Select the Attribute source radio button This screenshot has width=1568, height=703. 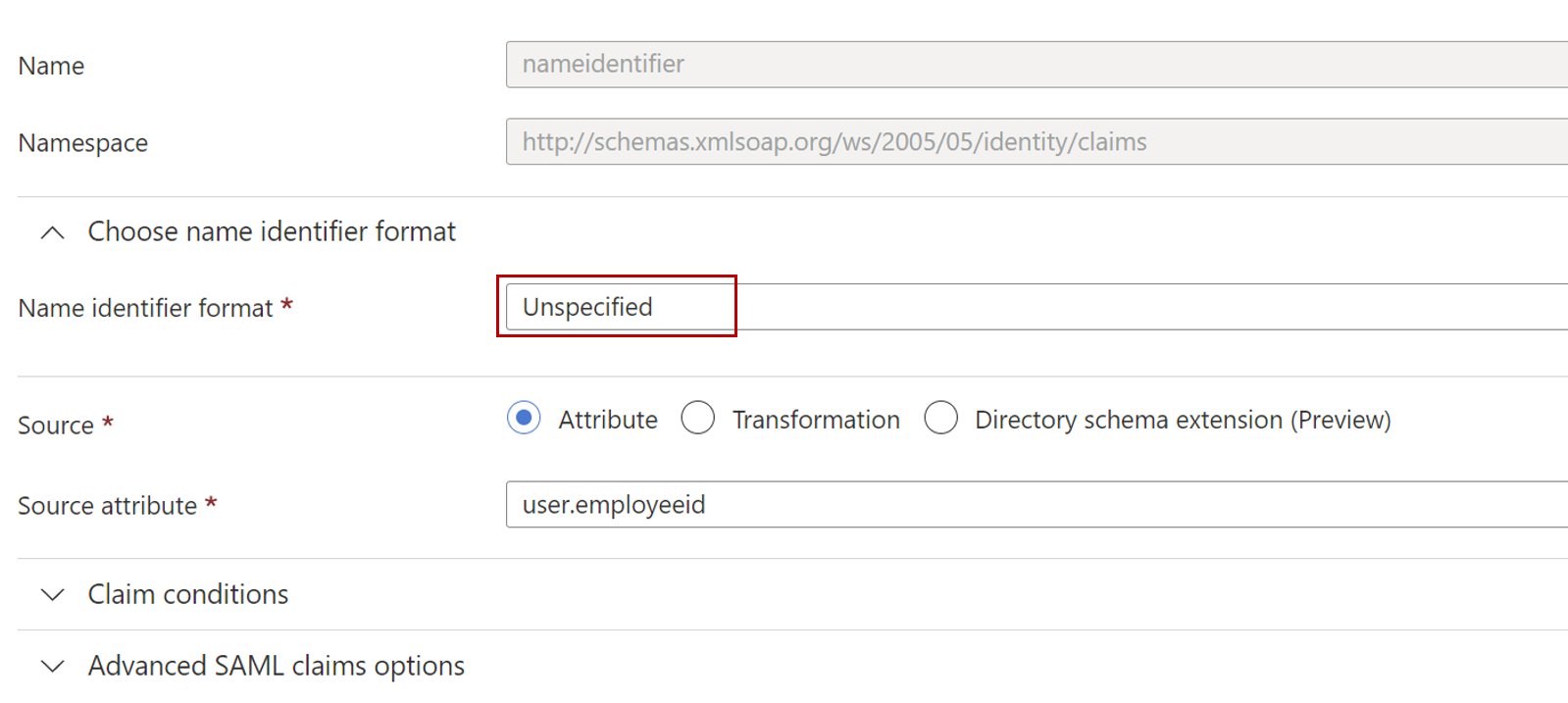pos(523,418)
